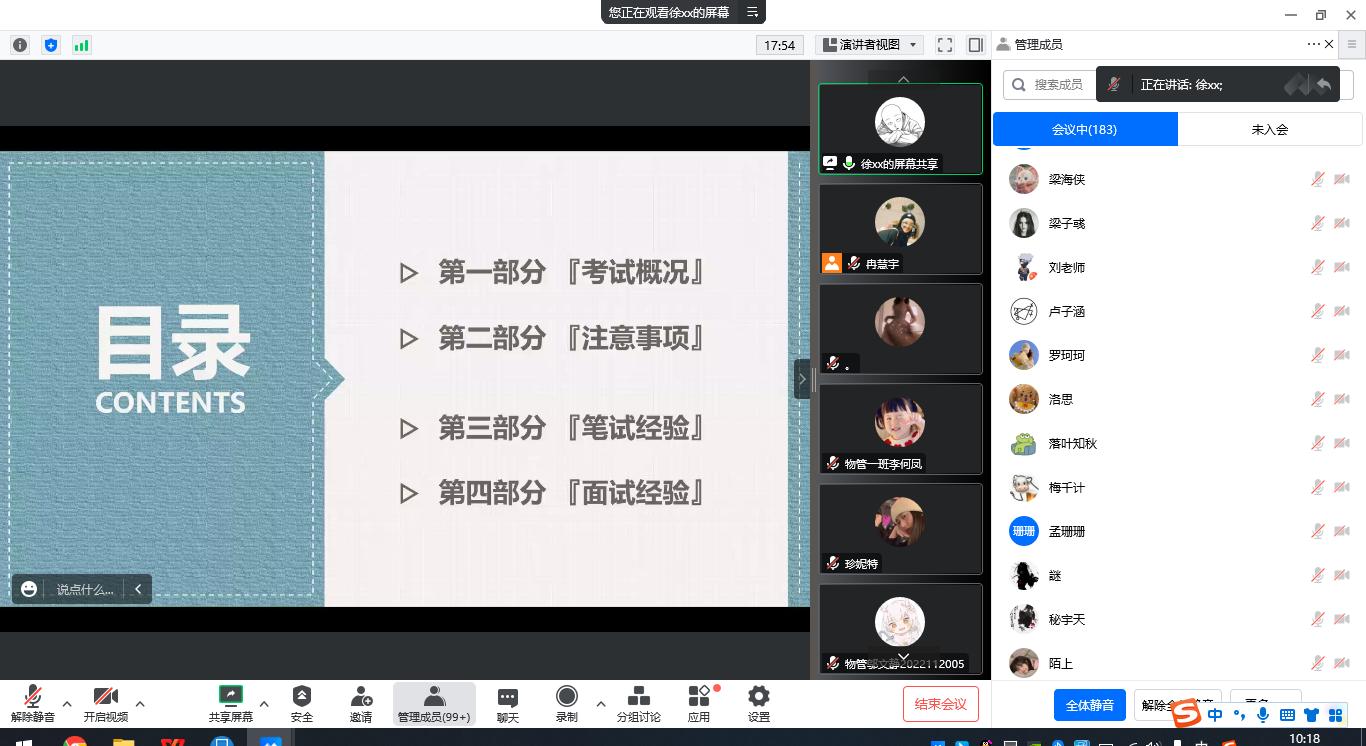
Task: Open the Security (安全) shield icon
Action: click(301, 697)
